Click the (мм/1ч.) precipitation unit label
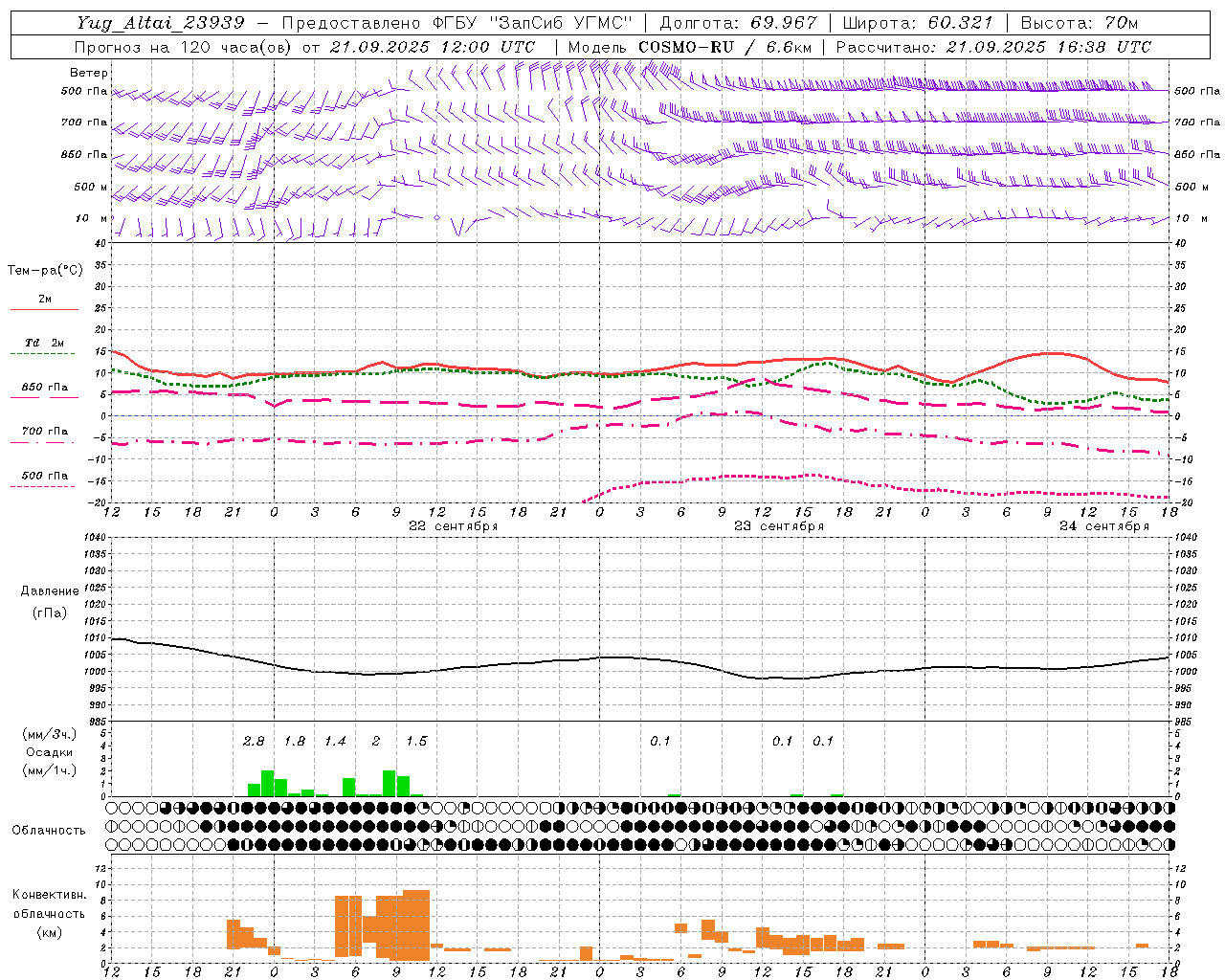 click(50, 770)
